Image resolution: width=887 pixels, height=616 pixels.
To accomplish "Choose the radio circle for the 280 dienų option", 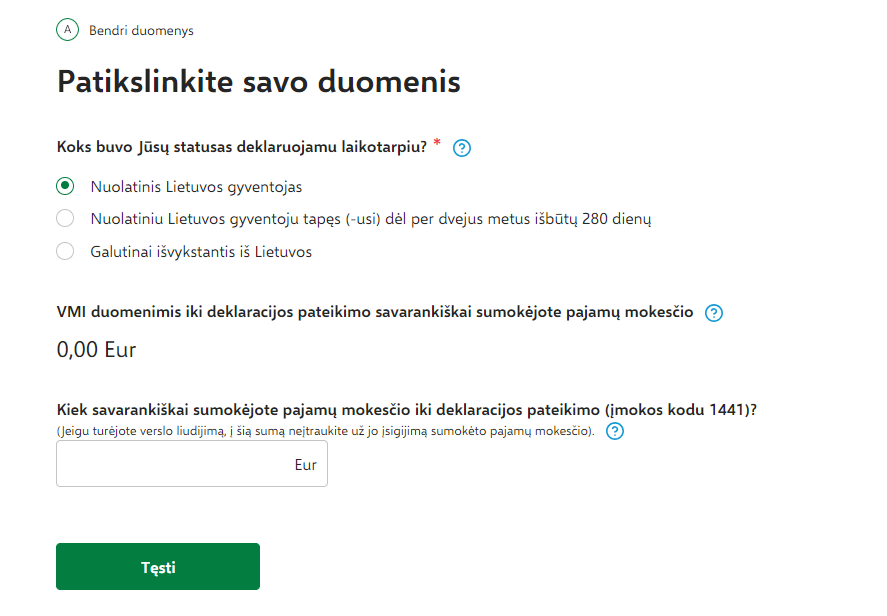I will pyautogui.click(x=65, y=219).
